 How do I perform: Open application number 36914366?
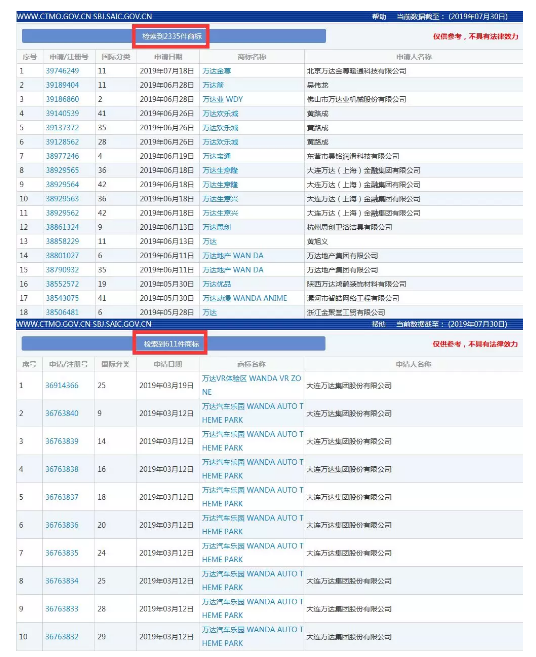pos(62,385)
